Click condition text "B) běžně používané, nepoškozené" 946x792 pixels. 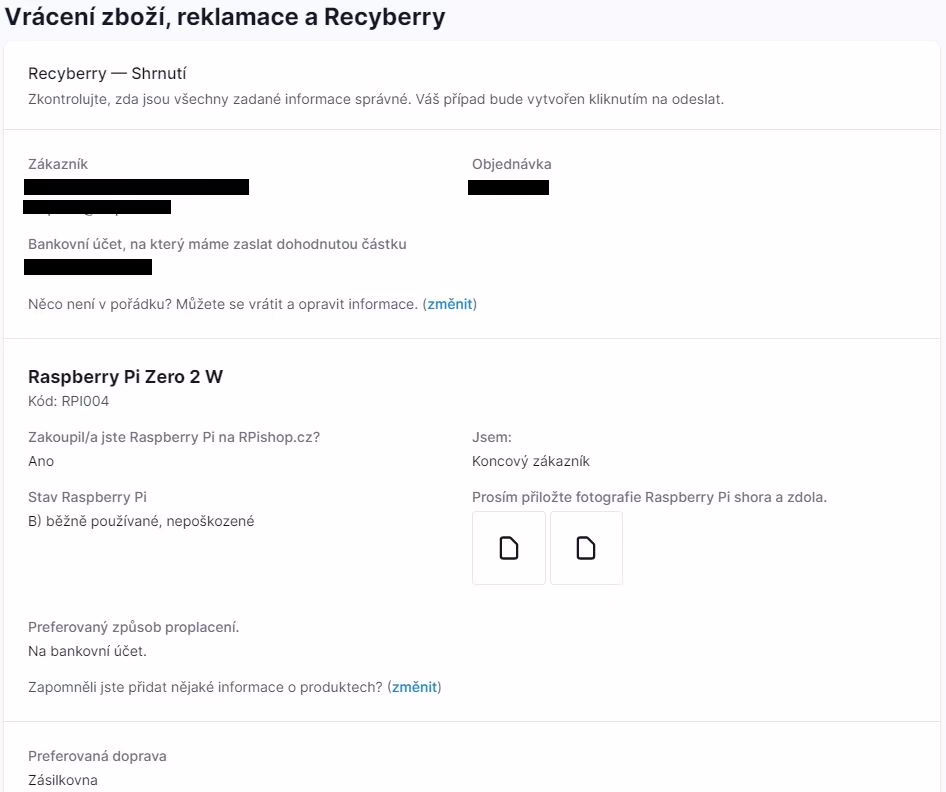pyautogui.click(x=141, y=521)
